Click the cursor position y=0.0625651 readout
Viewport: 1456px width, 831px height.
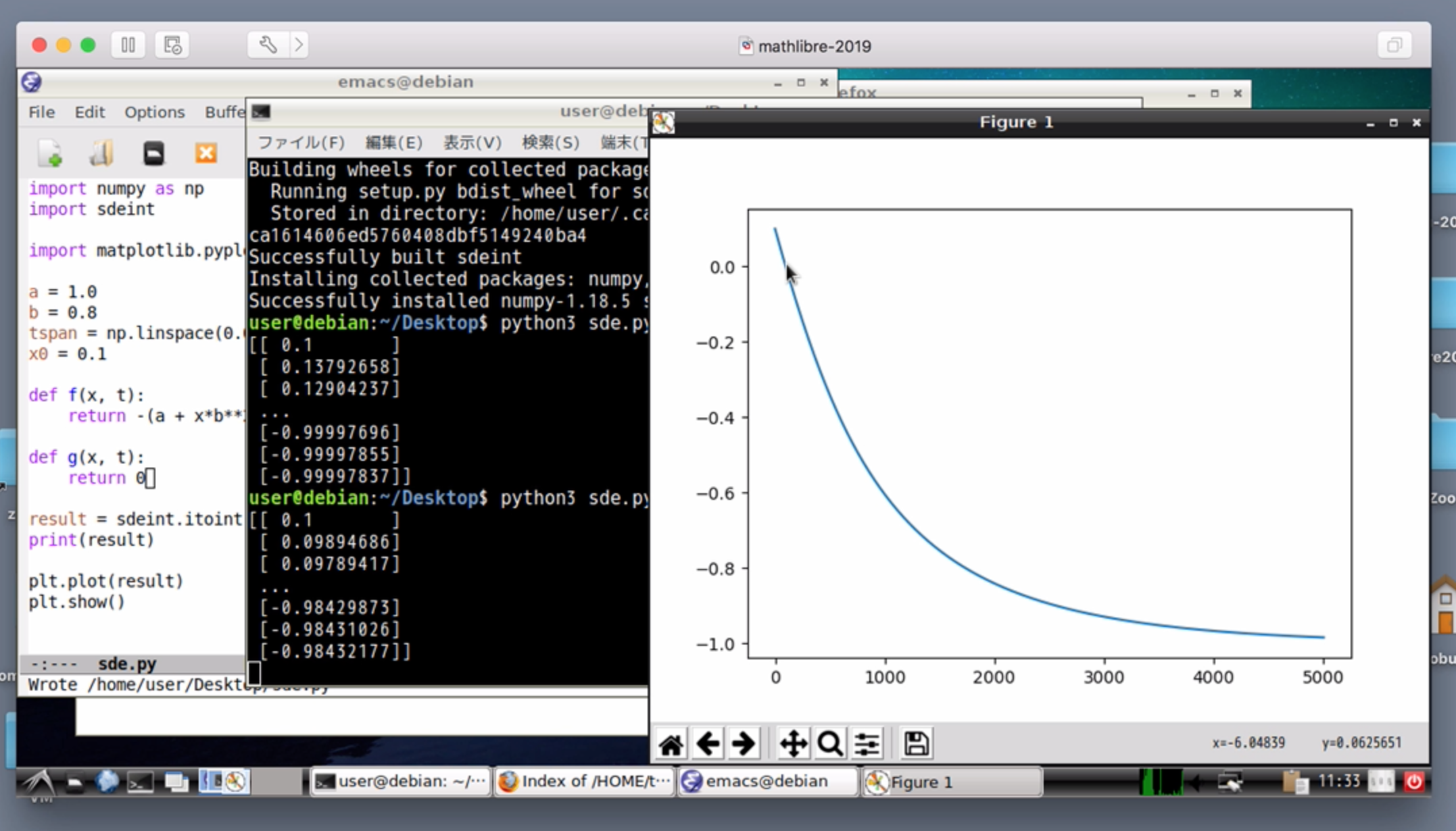1361,743
